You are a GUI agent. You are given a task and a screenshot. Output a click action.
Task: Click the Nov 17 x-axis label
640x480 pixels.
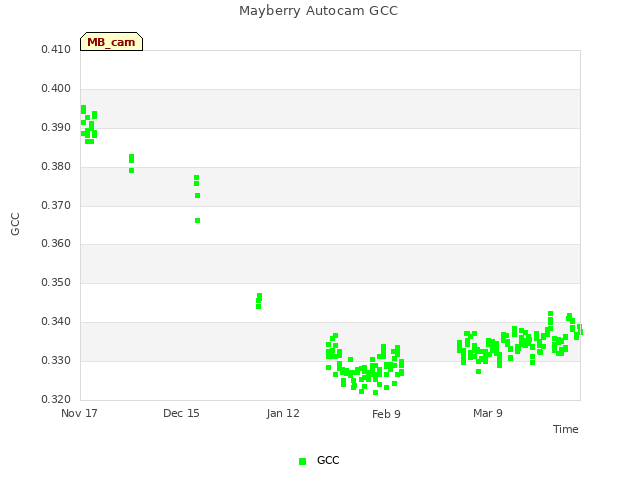point(79,413)
